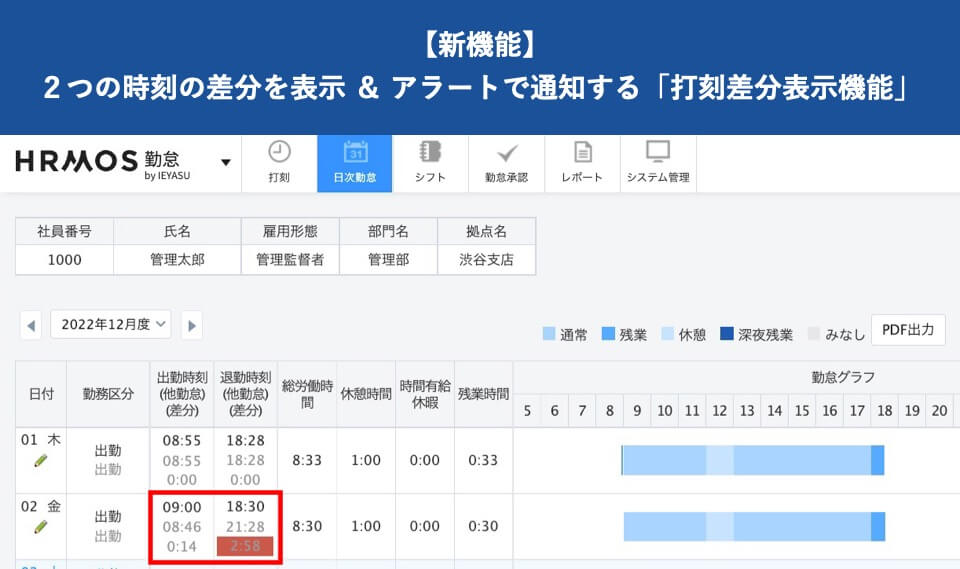This screenshot has width=960, height=569.
Task: Click the 管理監督者 employment type cell
Action: point(290,260)
